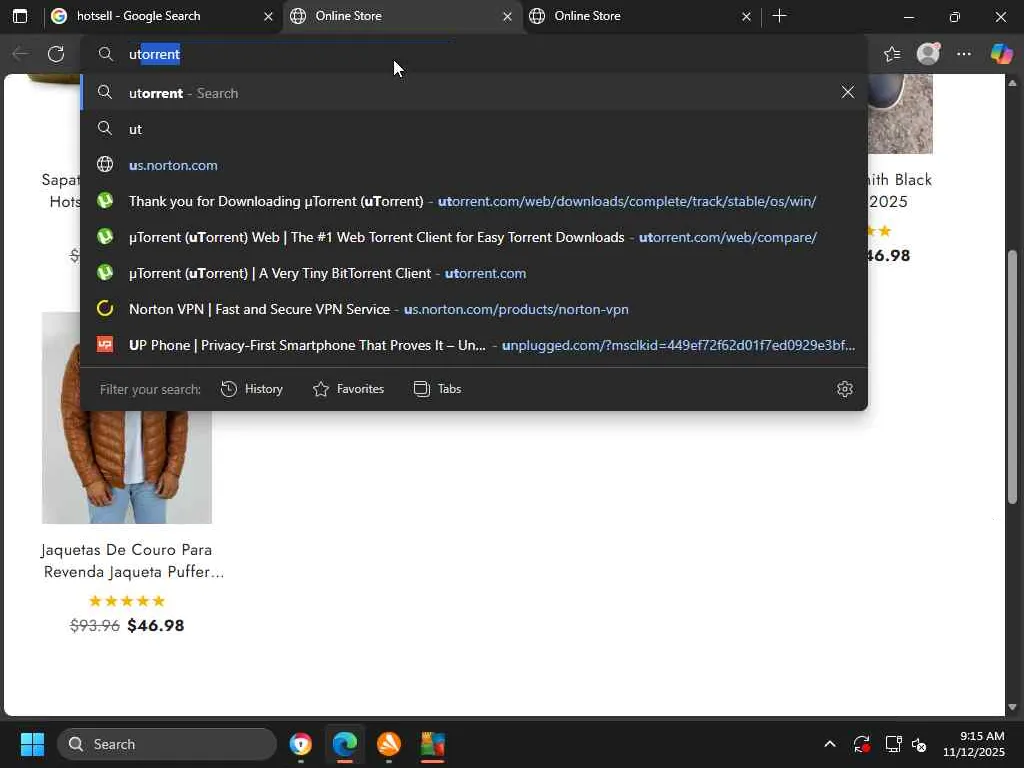The height and width of the screenshot is (768, 1024).
Task: Open the red-green taskbar app icon
Action: 432,744
